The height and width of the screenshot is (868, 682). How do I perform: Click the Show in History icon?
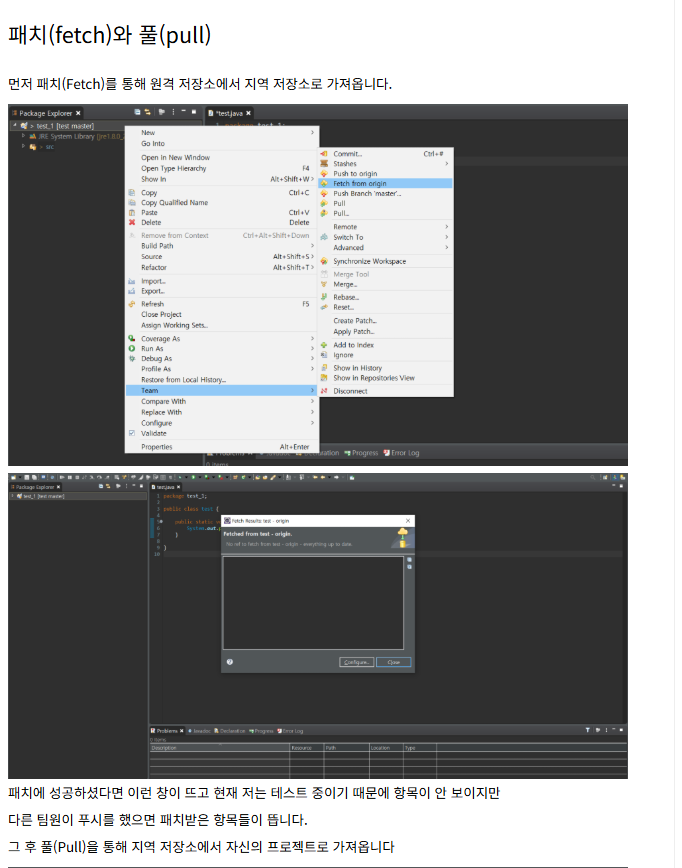[324, 368]
